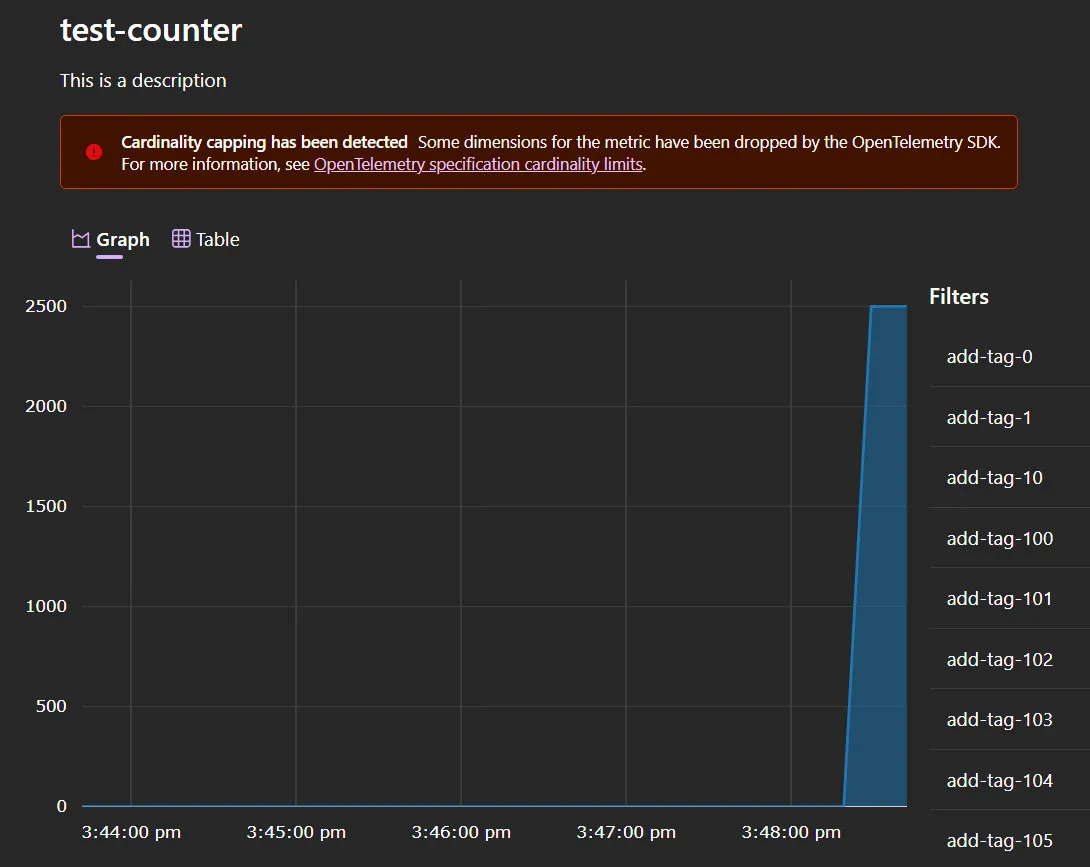The height and width of the screenshot is (867, 1090).
Task: Click the Table grid icon
Action: click(181, 239)
